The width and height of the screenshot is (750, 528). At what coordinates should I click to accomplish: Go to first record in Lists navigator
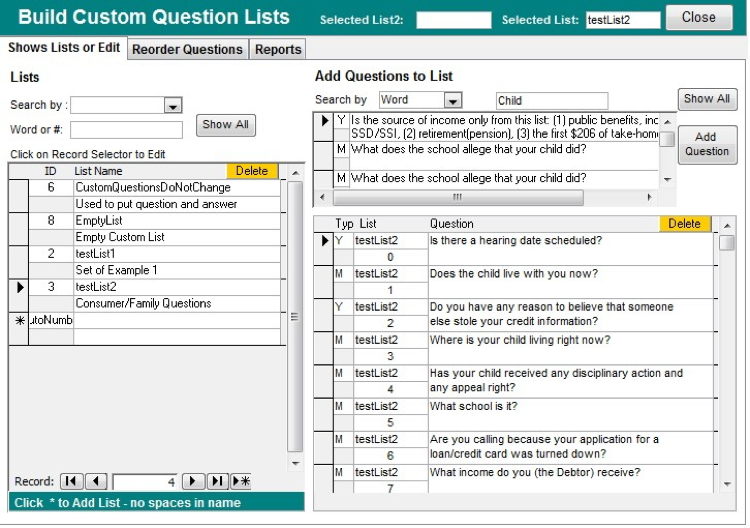pyautogui.click(x=72, y=481)
